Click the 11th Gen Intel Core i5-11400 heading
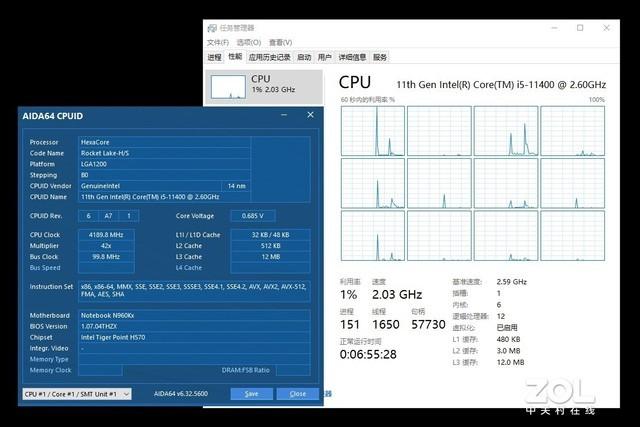The width and height of the screenshot is (640, 427). [501, 85]
